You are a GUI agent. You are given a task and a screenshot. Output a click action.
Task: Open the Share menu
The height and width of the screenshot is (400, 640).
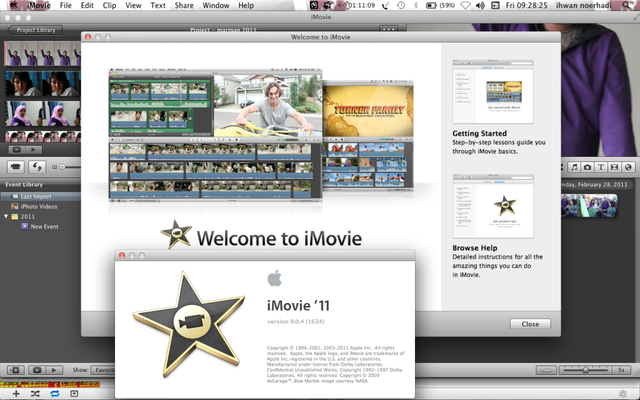click(x=184, y=5)
